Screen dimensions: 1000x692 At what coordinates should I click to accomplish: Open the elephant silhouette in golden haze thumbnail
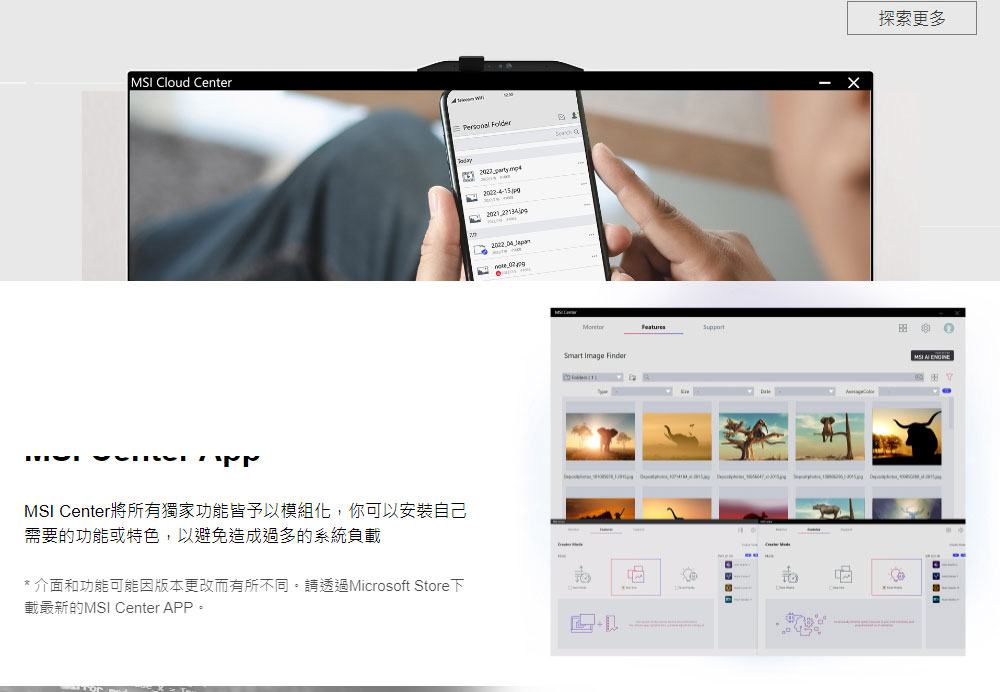pyautogui.click(x=677, y=437)
